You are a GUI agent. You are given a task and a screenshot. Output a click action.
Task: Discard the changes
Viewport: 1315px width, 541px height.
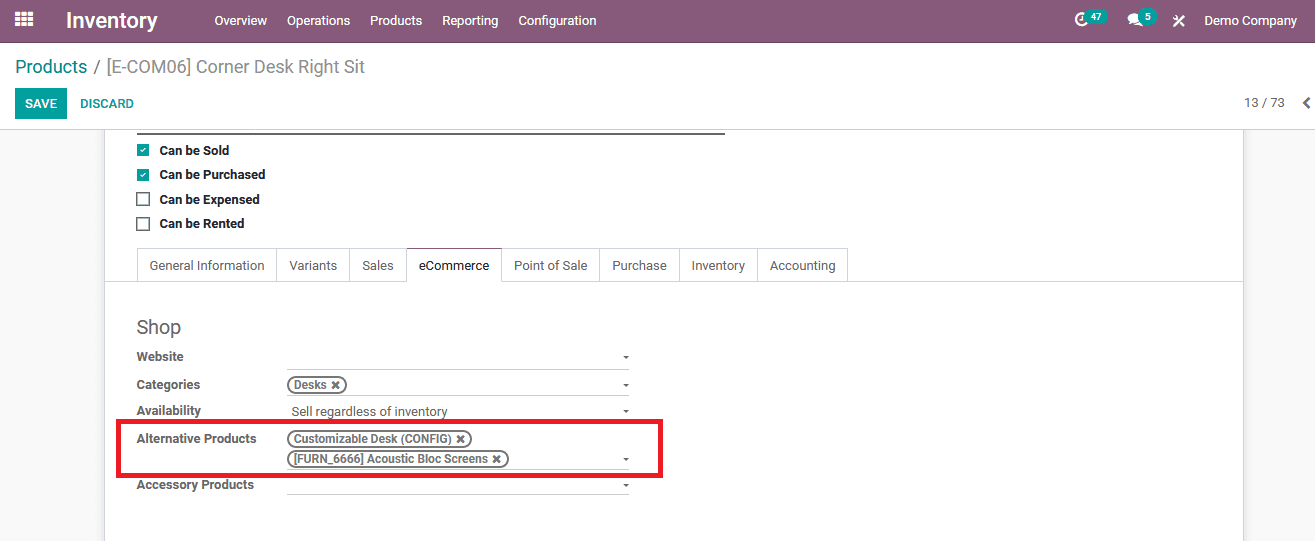click(x=107, y=103)
